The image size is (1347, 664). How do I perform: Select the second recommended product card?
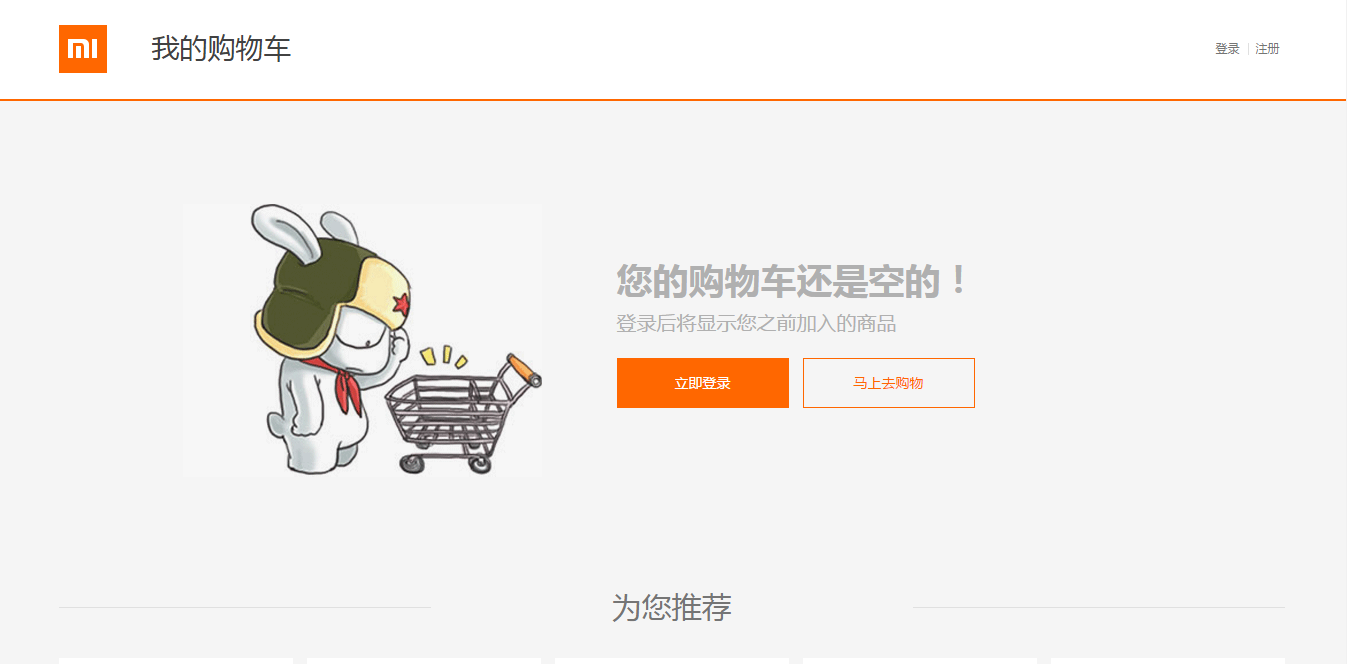click(424, 661)
